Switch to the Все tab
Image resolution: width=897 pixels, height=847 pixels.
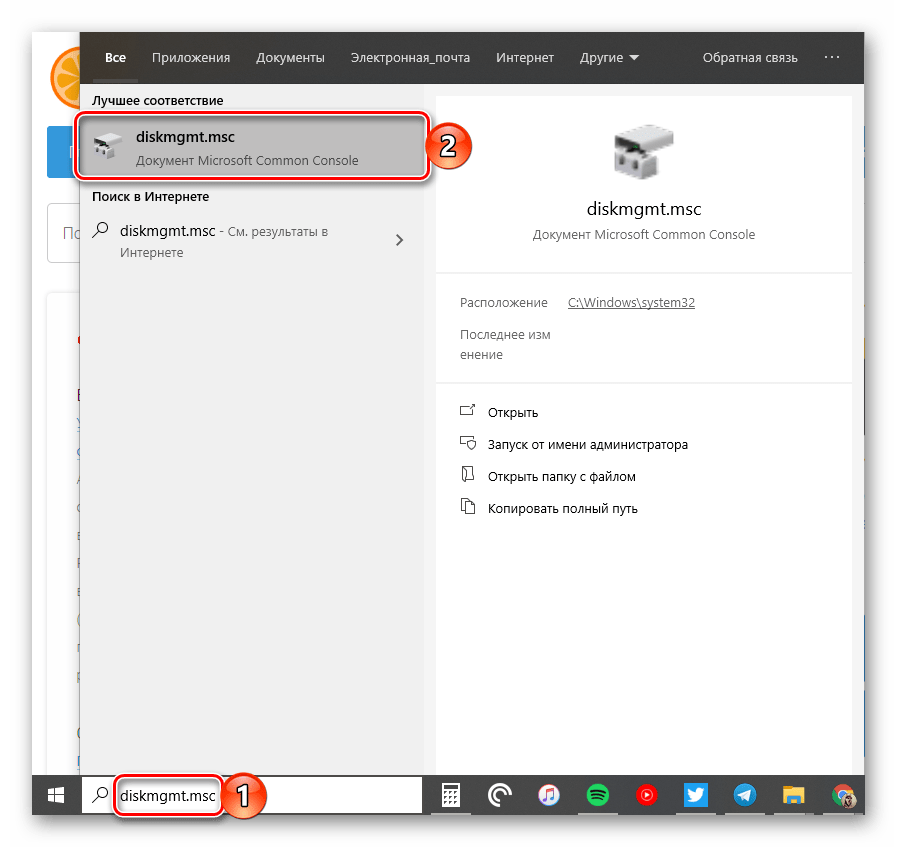coord(115,58)
